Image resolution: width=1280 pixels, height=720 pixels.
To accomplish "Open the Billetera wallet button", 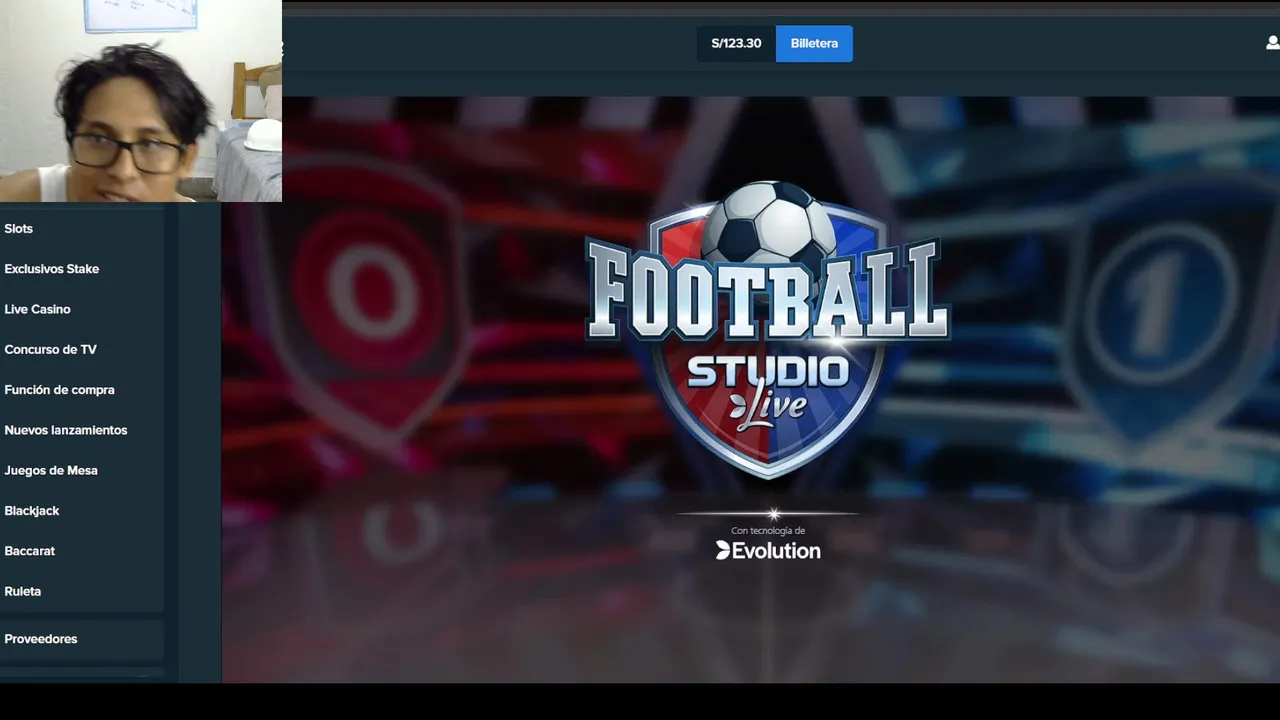I will tap(814, 44).
